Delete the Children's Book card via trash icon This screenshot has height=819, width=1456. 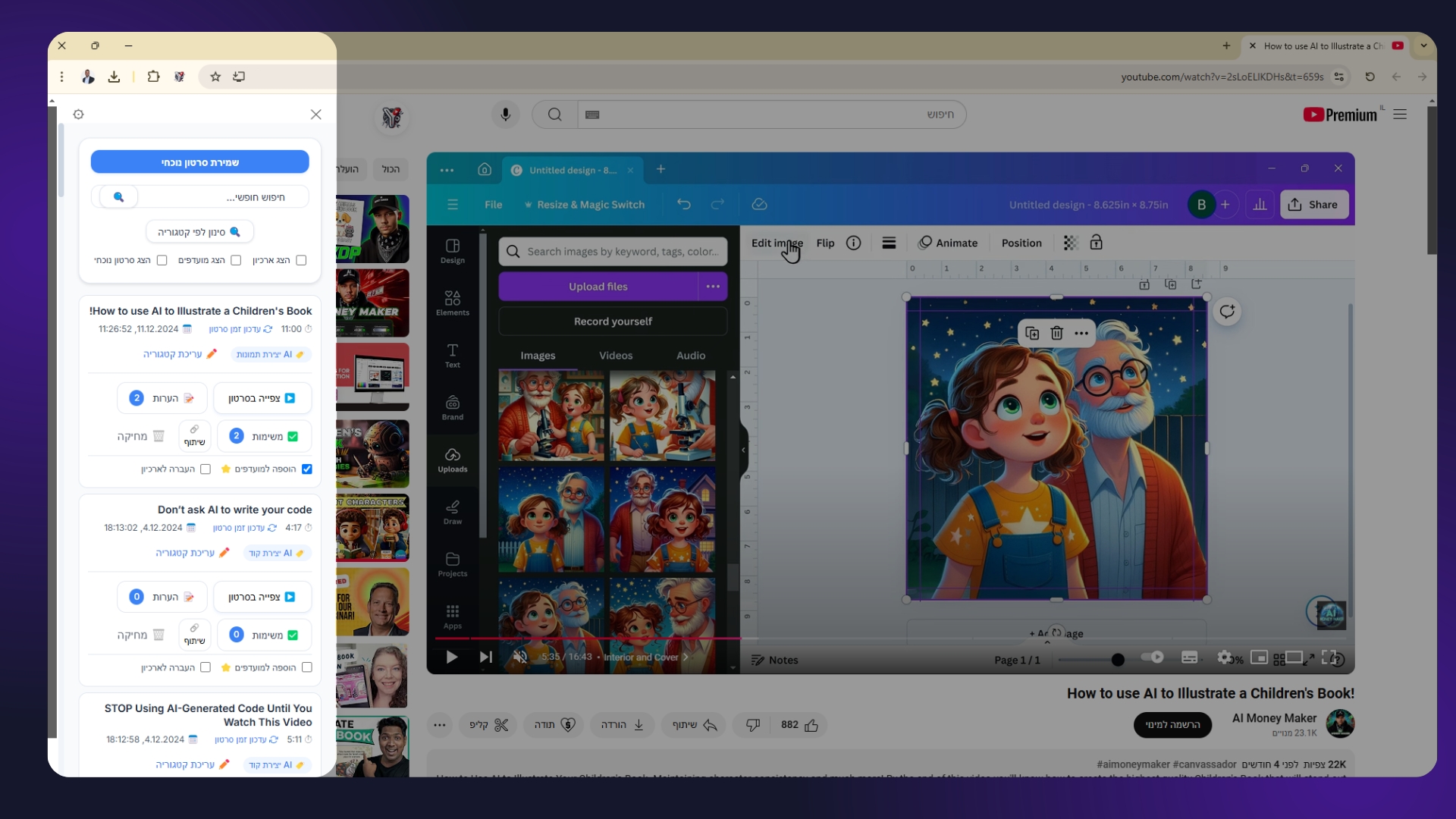pos(140,436)
